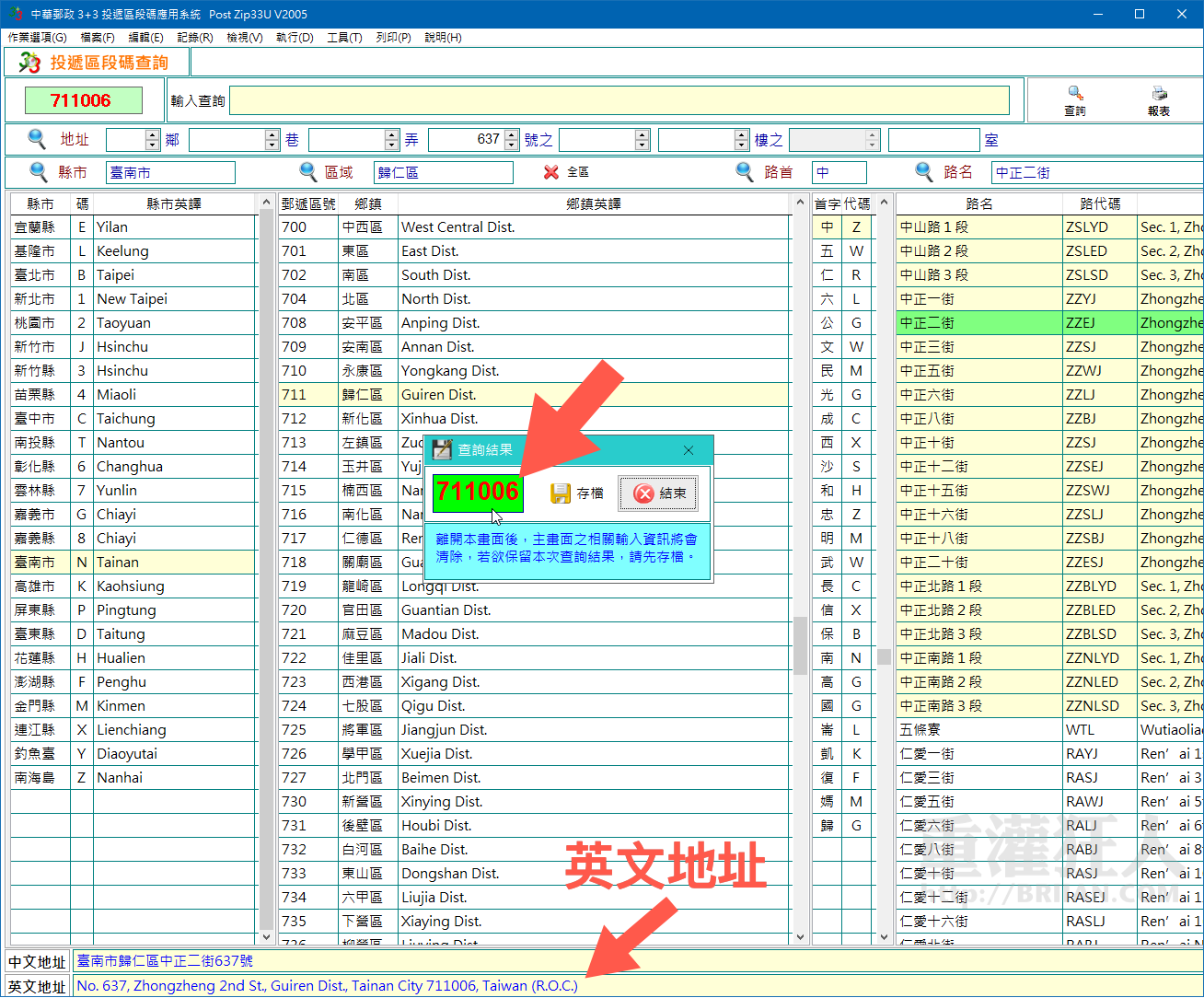Click magnifier icon beside 區域
The image size is (1204, 998).
[308, 171]
